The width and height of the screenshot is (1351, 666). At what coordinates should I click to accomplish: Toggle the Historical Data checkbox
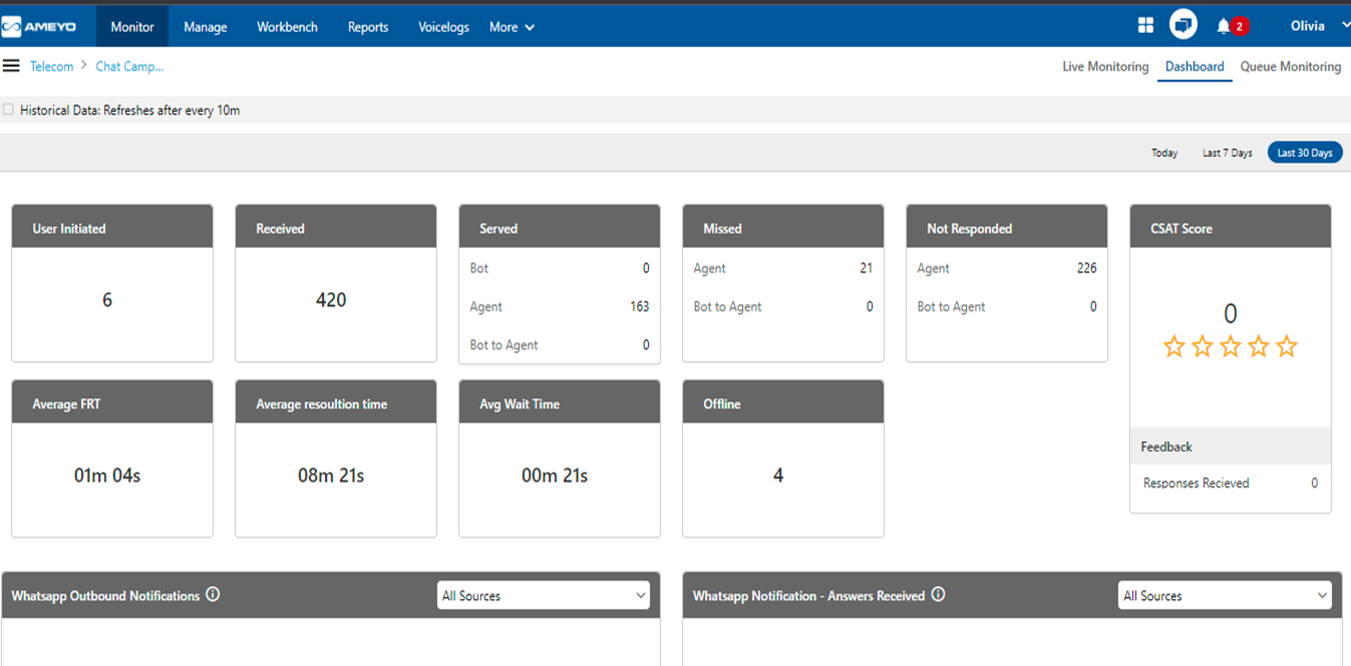click(9, 109)
